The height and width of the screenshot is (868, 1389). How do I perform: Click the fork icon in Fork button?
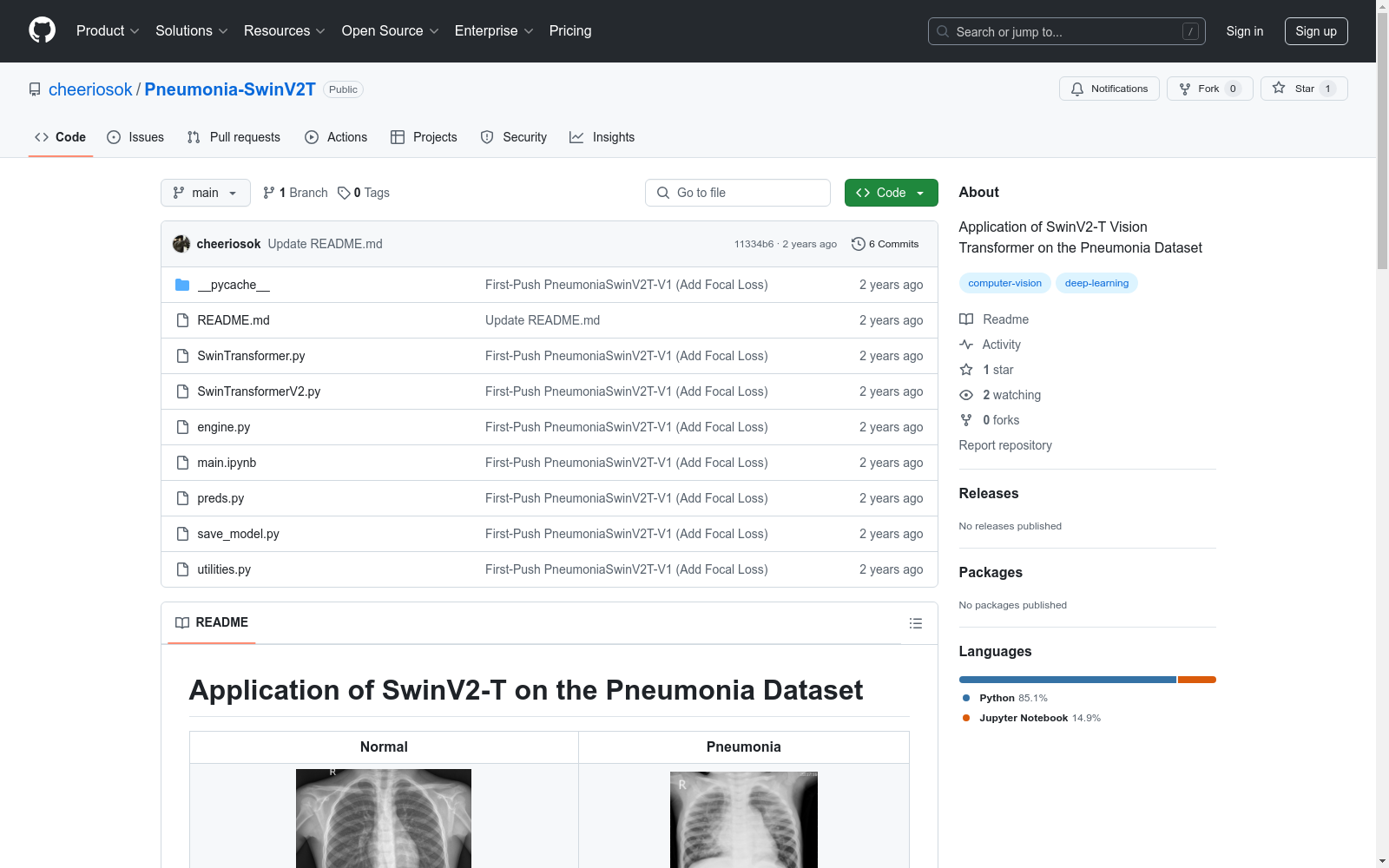tap(1185, 89)
